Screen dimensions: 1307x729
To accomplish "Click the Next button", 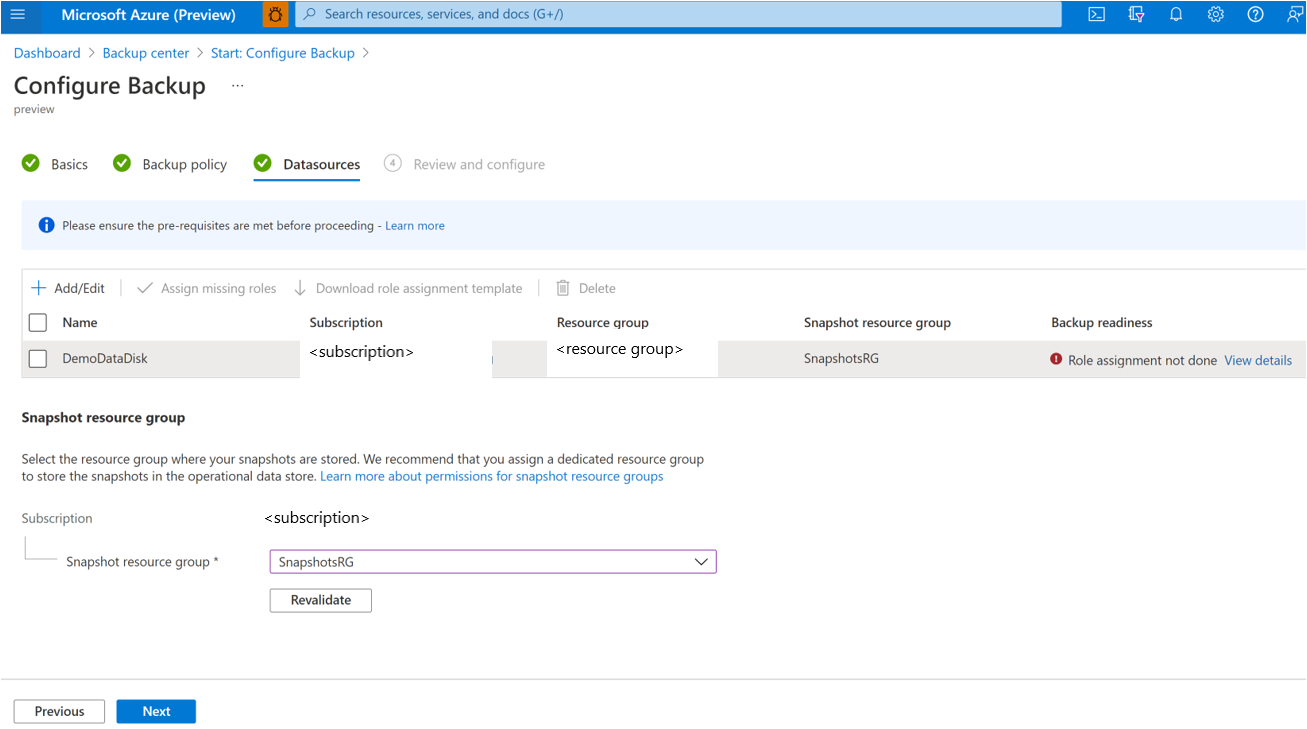I will (x=156, y=711).
